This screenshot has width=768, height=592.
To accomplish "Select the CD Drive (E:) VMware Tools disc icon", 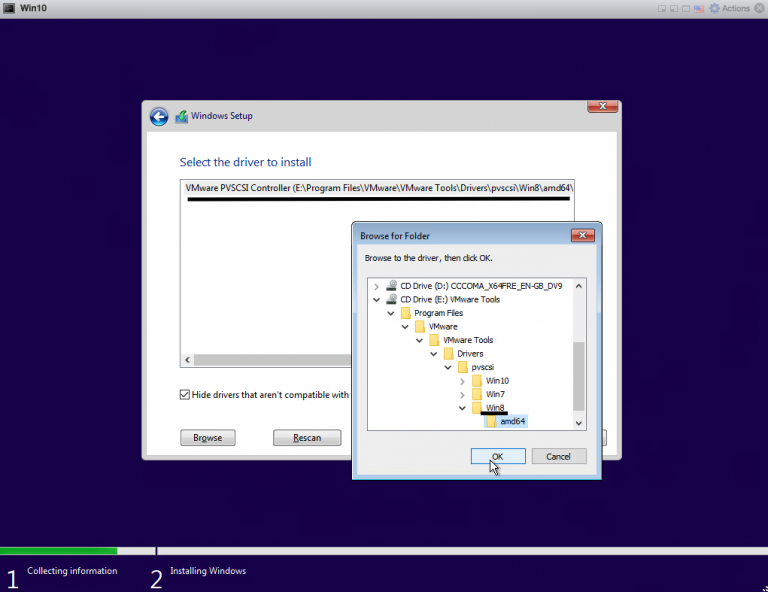I will coord(391,299).
